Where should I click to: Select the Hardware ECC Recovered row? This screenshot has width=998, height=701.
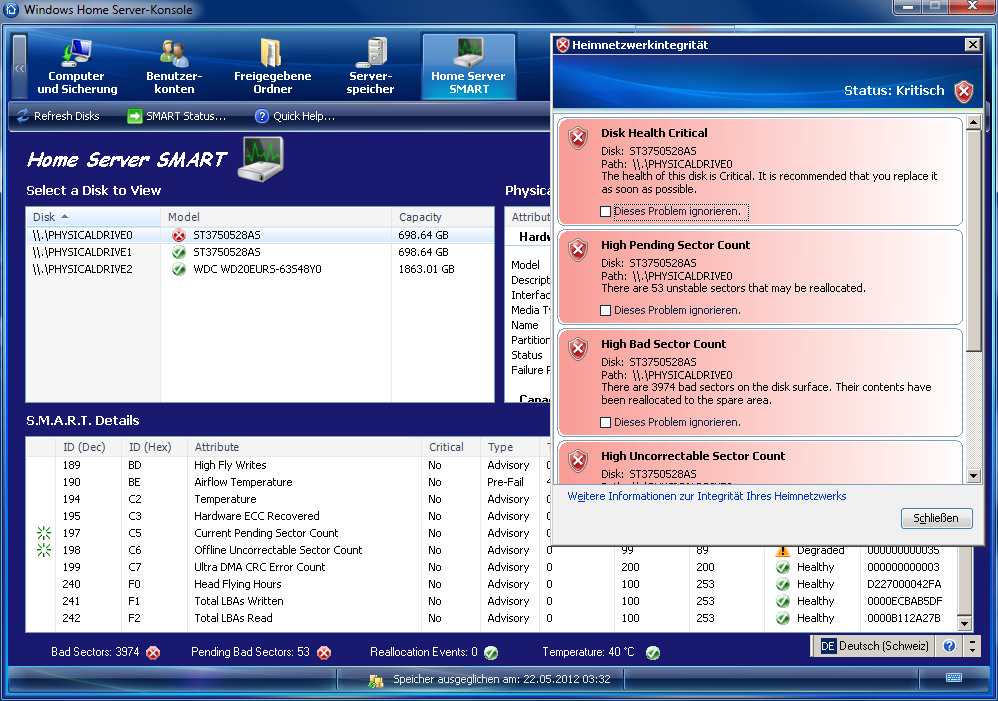[x=288, y=516]
